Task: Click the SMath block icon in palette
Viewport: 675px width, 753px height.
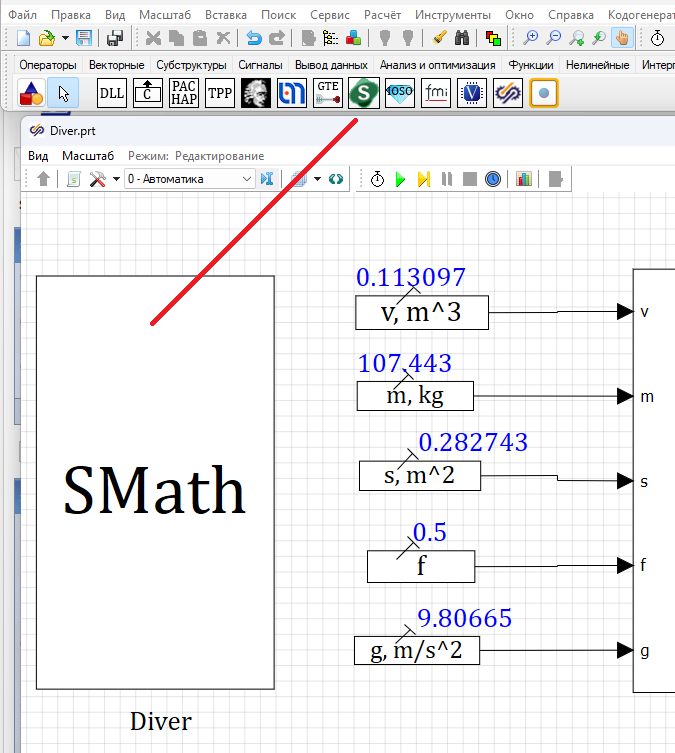Action: point(363,94)
